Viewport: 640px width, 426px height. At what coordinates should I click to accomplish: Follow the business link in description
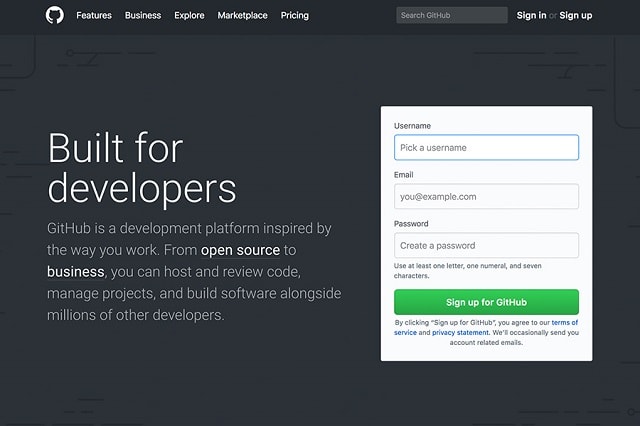(76, 271)
